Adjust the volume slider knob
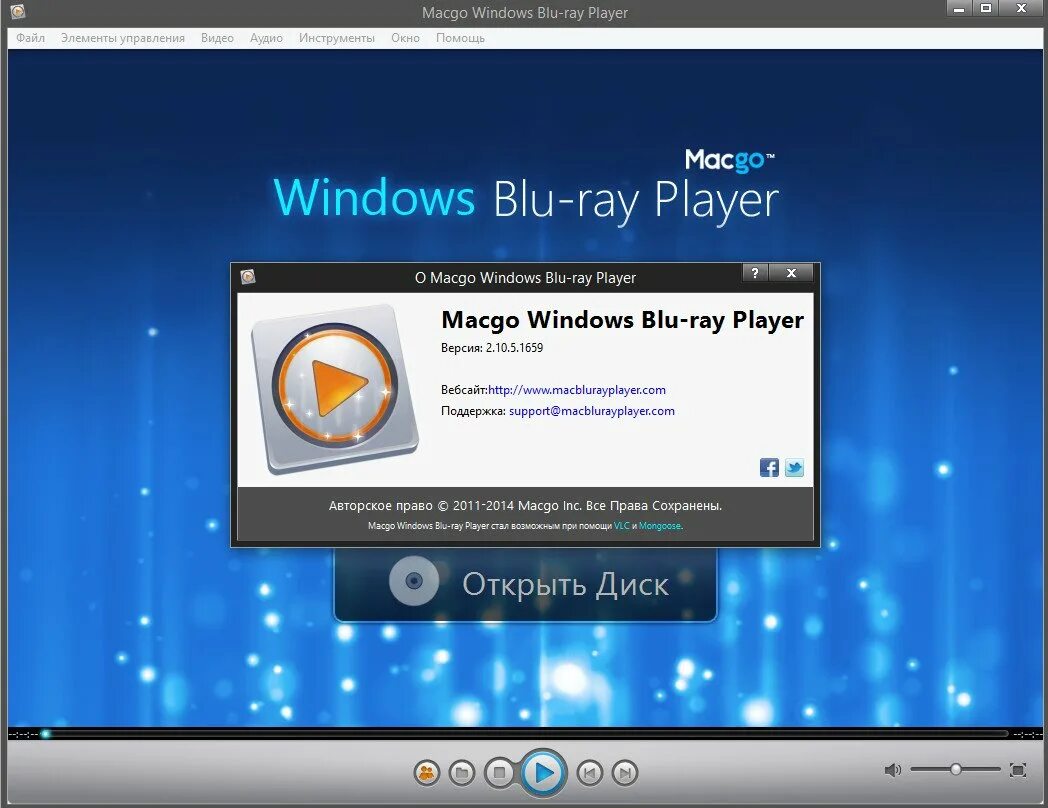 [956, 770]
